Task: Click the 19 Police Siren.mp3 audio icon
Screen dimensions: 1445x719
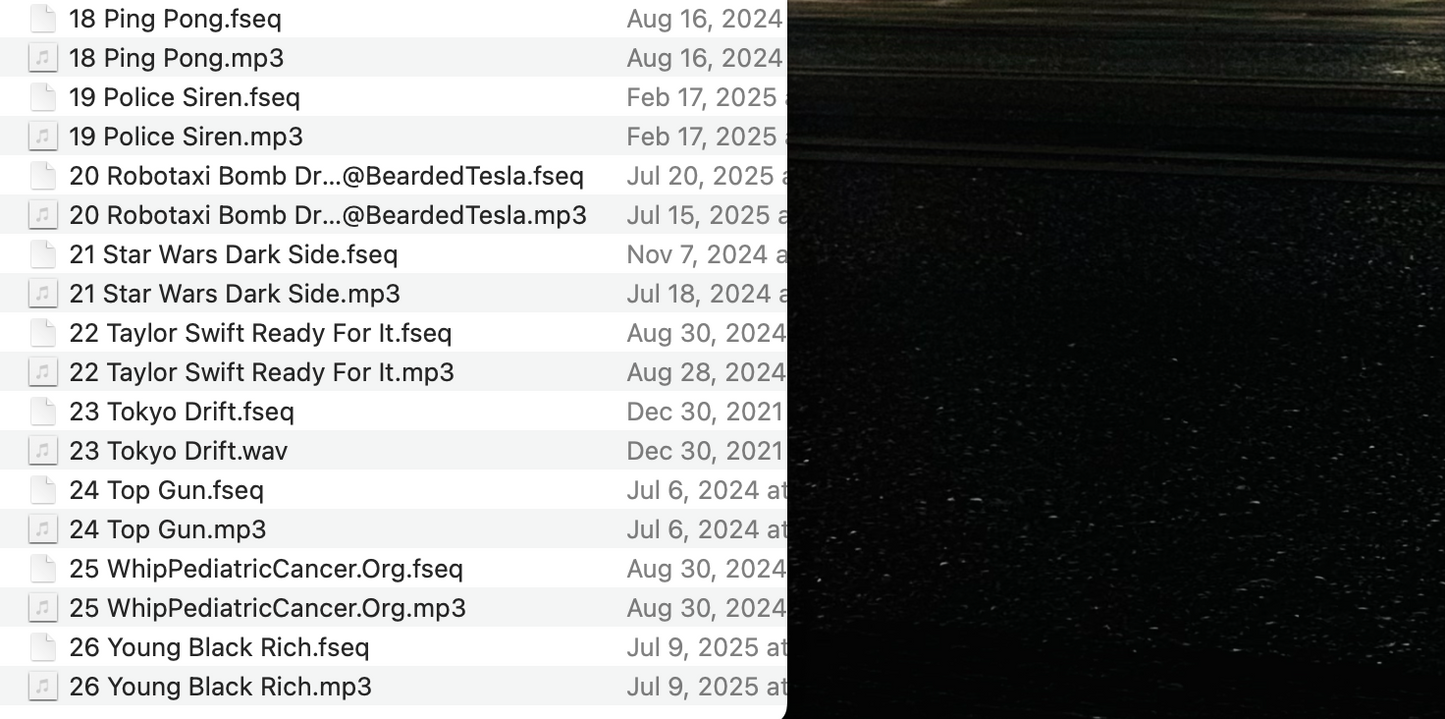Action: [x=42, y=136]
